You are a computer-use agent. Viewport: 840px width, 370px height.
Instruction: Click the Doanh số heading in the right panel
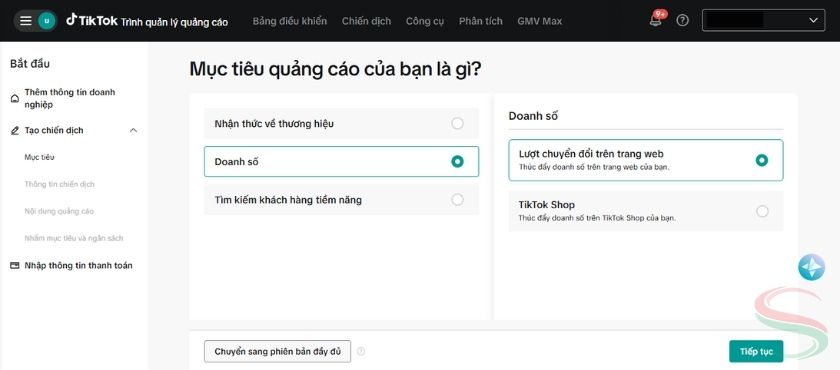click(x=533, y=116)
